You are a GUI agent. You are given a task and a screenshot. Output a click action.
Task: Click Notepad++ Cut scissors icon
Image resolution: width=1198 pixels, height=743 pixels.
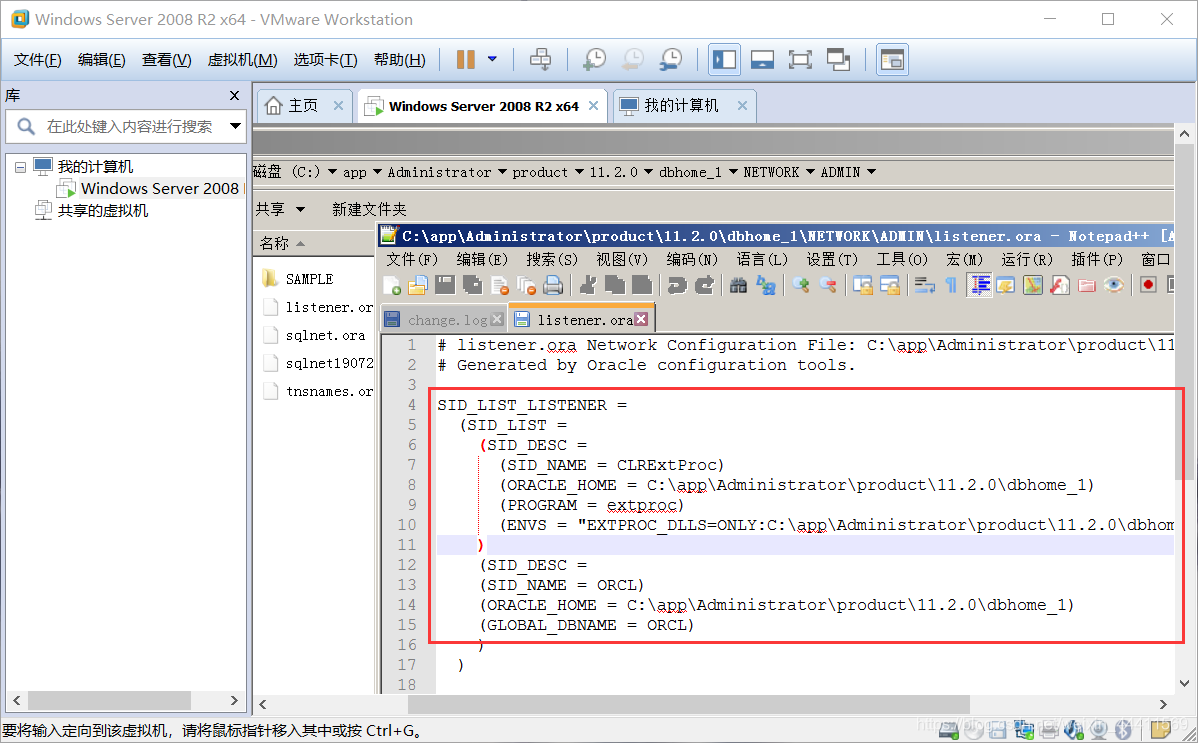tap(588, 285)
